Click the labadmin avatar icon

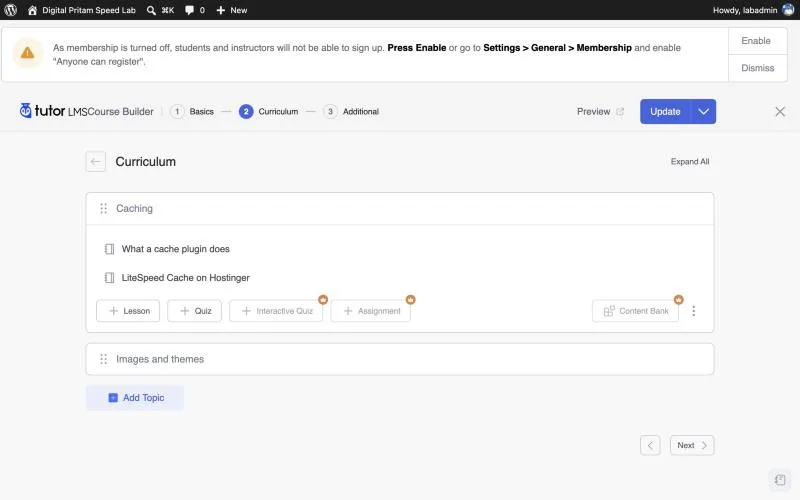tap(788, 10)
